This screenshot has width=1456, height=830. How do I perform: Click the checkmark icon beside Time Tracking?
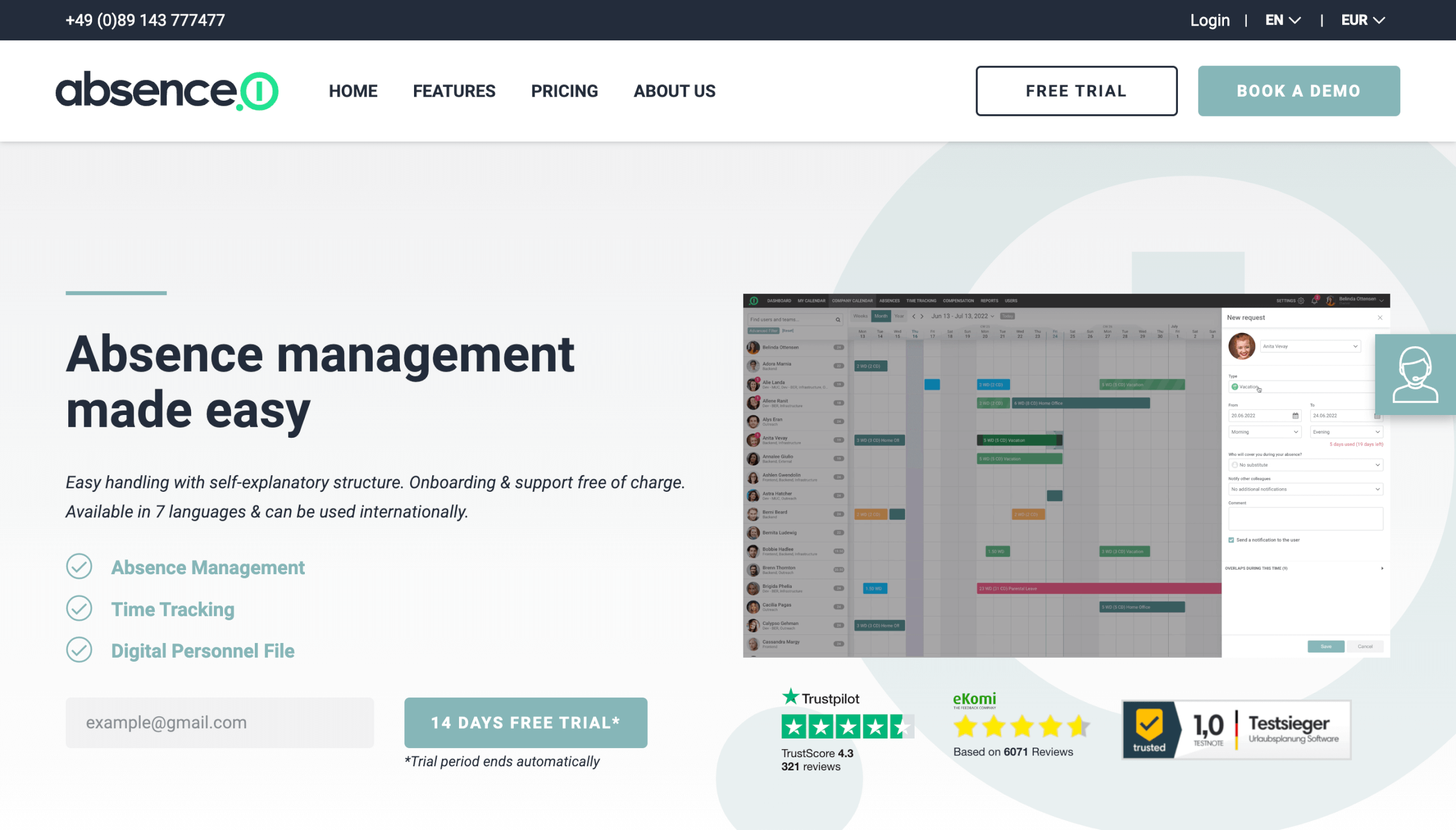click(x=79, y=608)
